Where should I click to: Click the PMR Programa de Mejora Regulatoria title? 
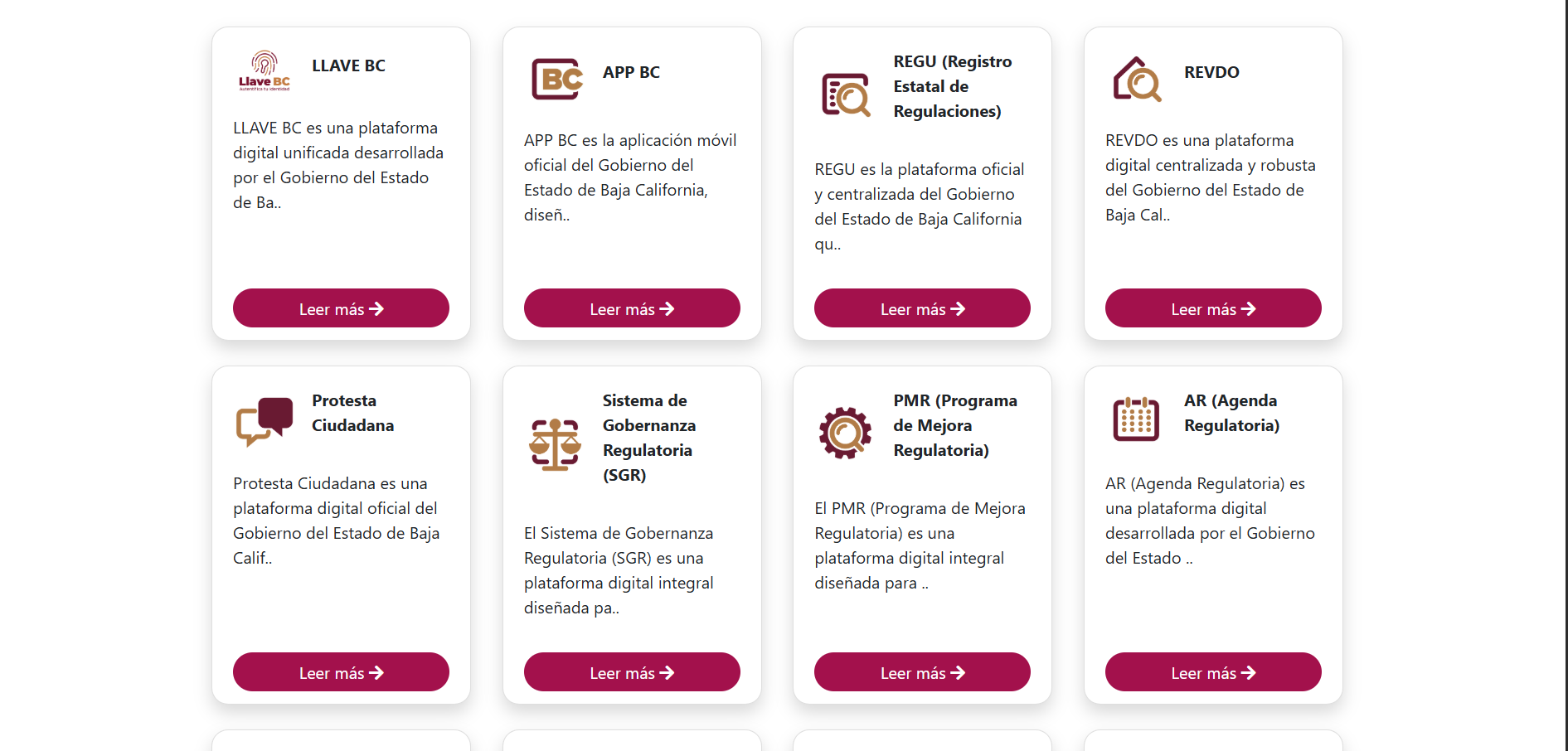(954, 425)
